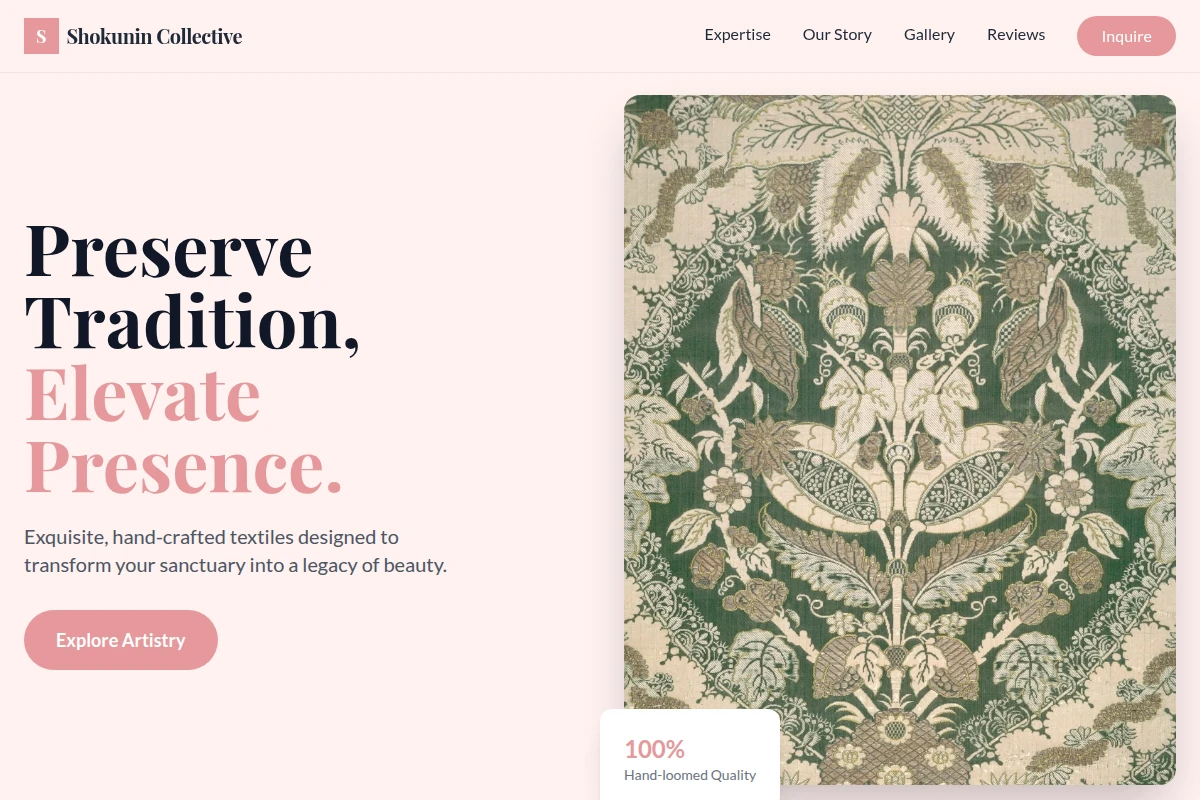This screenshot has height=800, width=1200.
Task: Click the Preserve Tradition heading
Action: pos(192,286)
